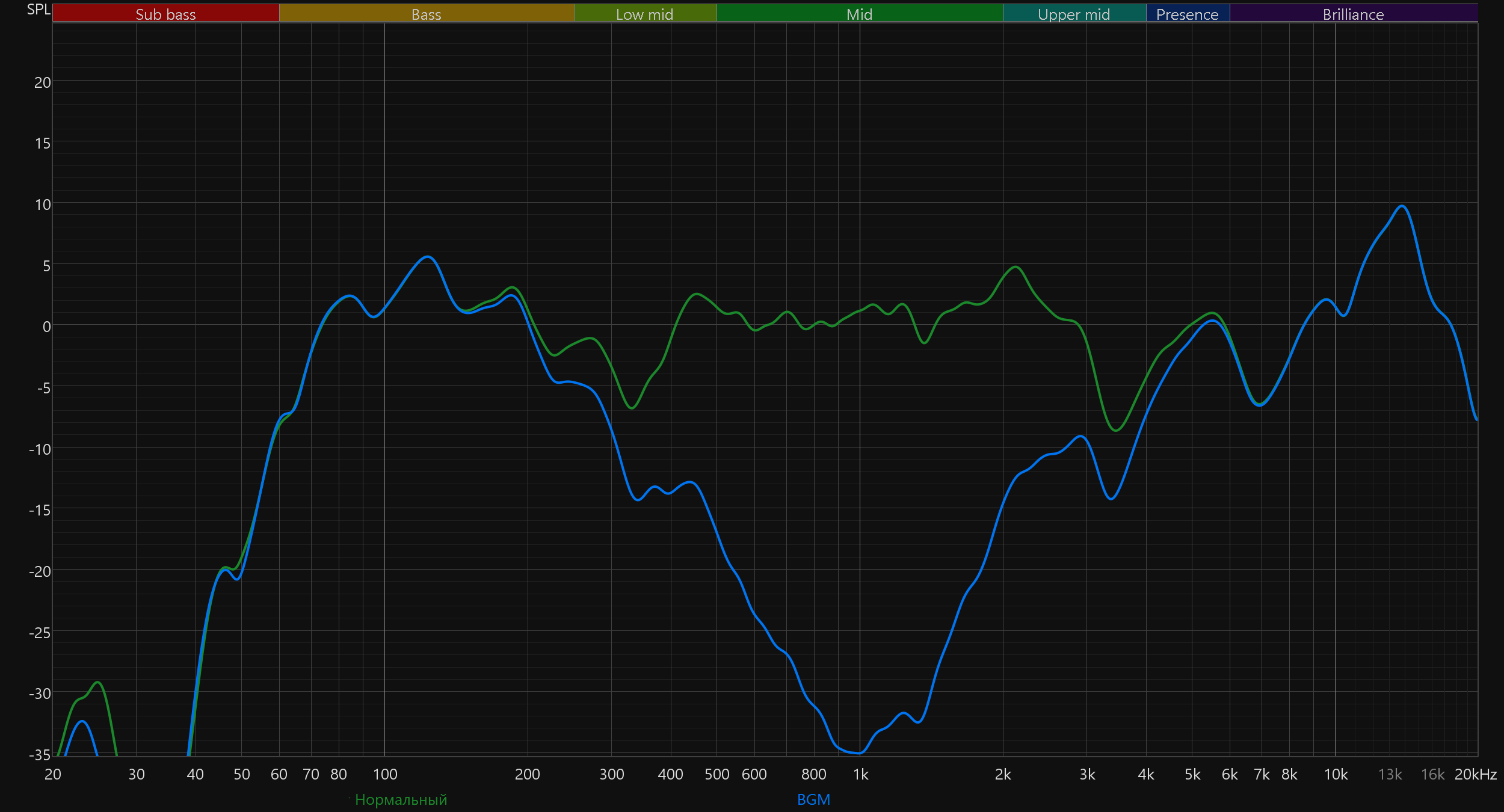Click the 10k frequency axis label

coord(1336,775)
